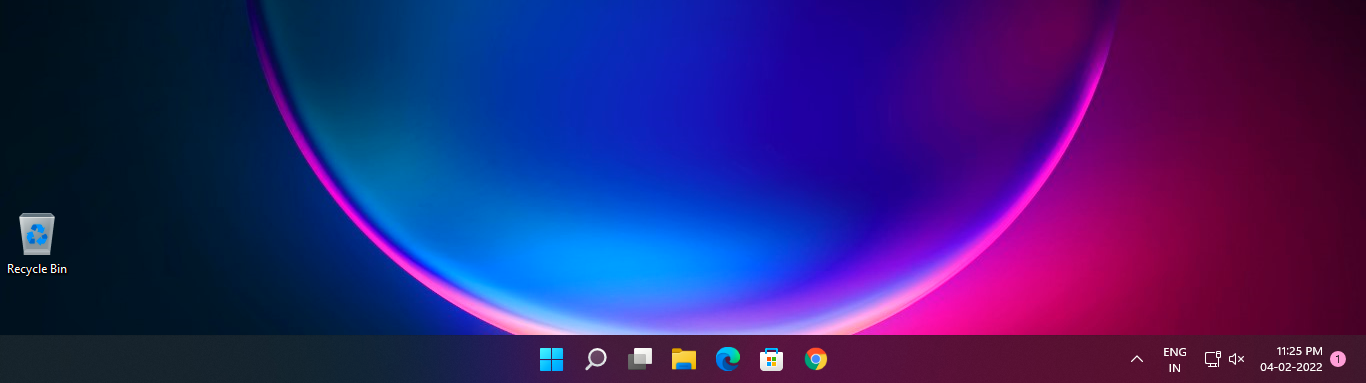Open Microsoft Store from the taskbar
This screenshot has height=383, width=1366.
[x=771, y=359]
